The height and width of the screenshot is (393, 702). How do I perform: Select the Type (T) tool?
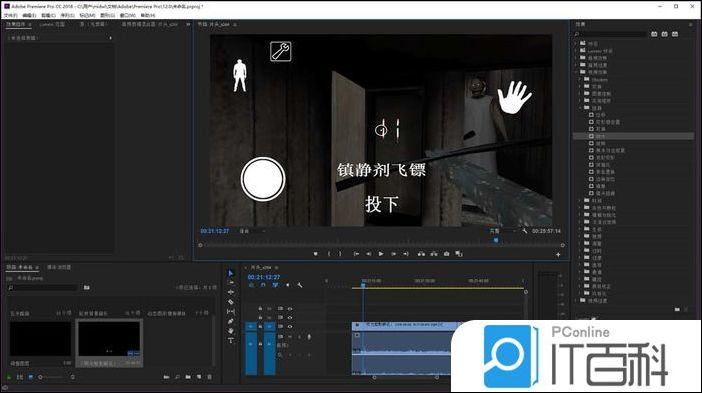(x=231, y=340)
